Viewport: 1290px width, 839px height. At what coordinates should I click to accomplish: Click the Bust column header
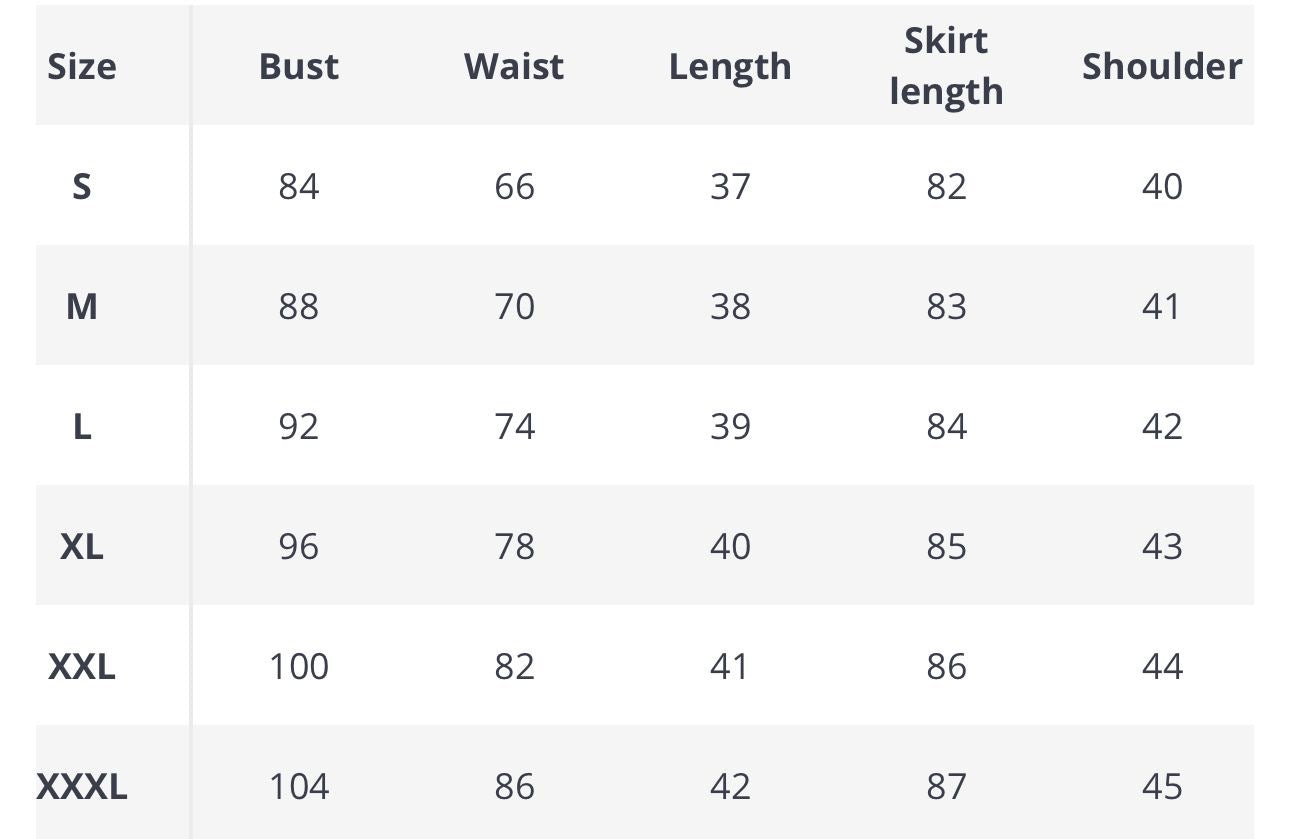tap(298, 66)
